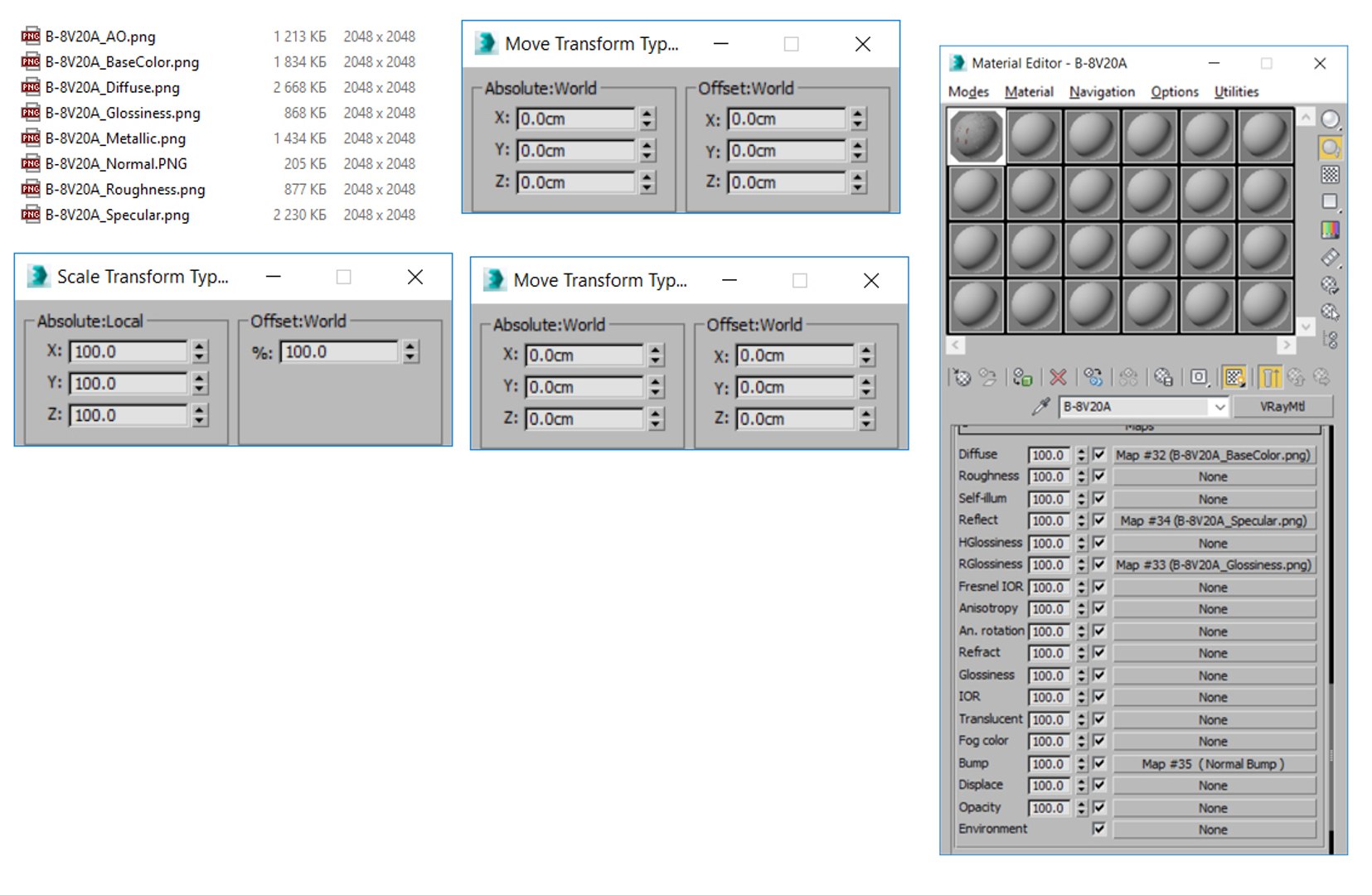This screenshot has height=895, width=1372.
Task: Toggle checkered Background icon in sidebar
Action: pos(1330,175)
